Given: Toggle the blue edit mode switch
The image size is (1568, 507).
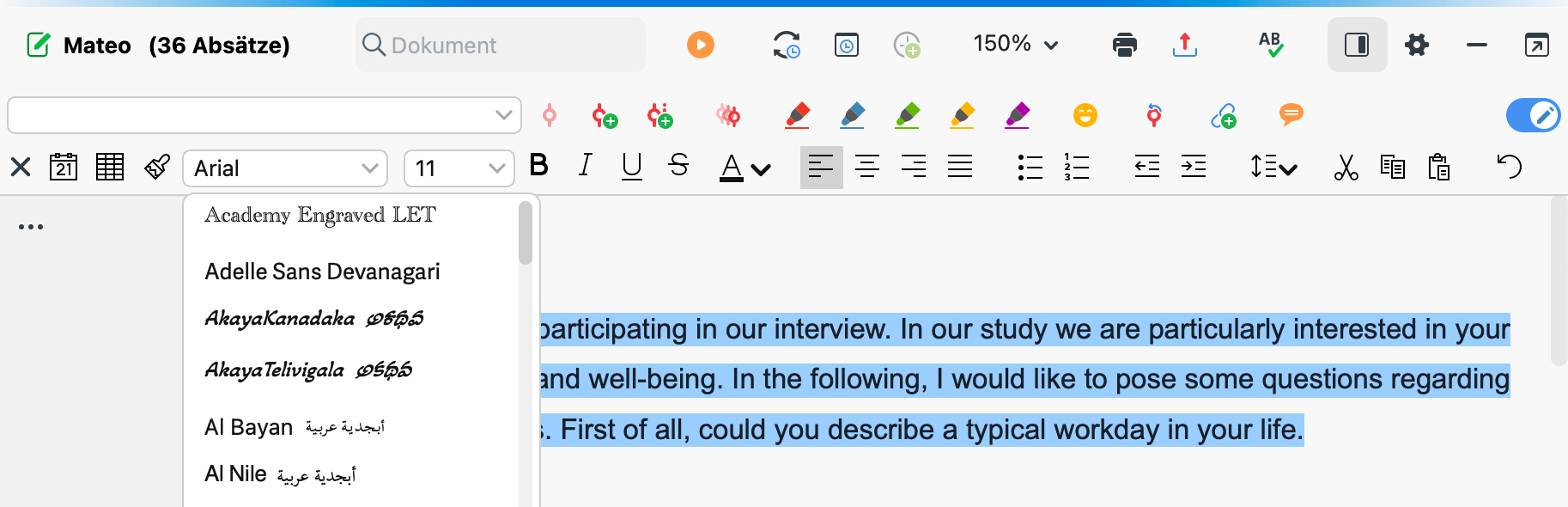Looking at the screenshot, I should tap(1533, 115).
